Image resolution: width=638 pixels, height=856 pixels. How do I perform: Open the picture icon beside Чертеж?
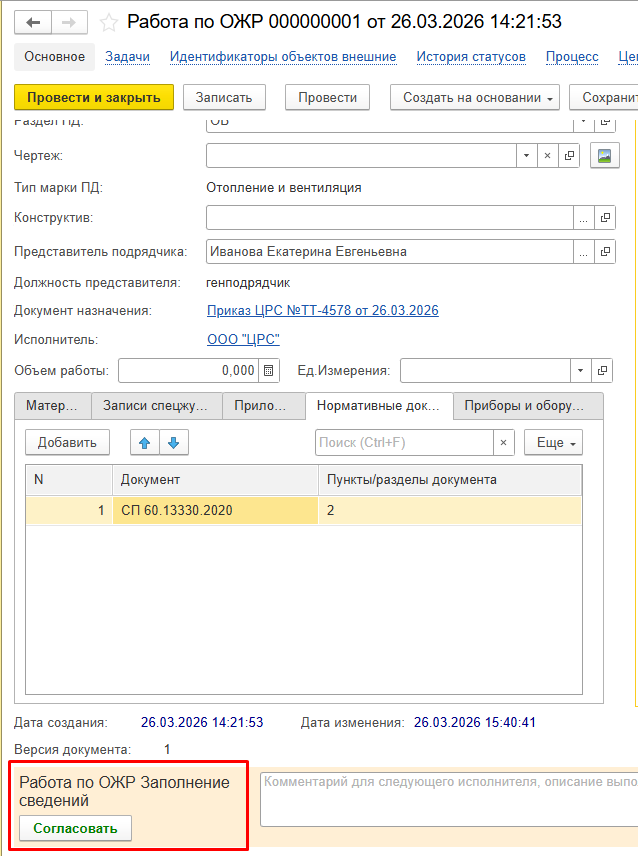click(604, 156)
